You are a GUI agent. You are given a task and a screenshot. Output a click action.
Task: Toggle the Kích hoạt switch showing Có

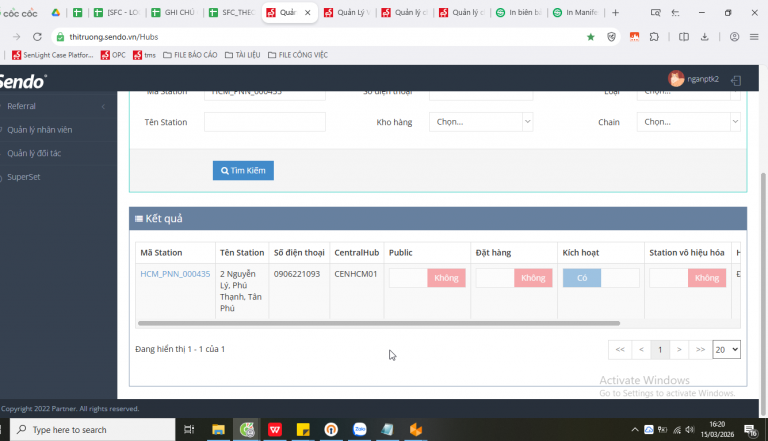[x=601, y=278]
